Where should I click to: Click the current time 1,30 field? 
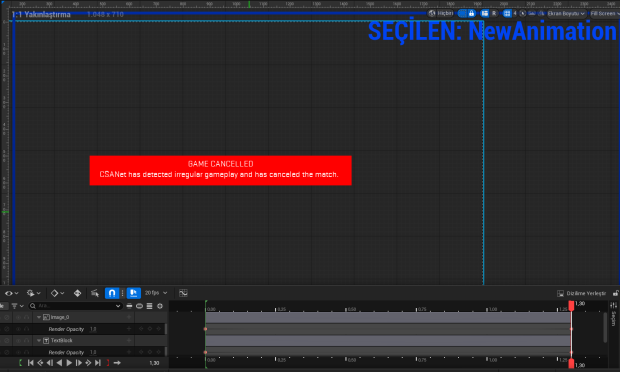(x=154, y=363)
